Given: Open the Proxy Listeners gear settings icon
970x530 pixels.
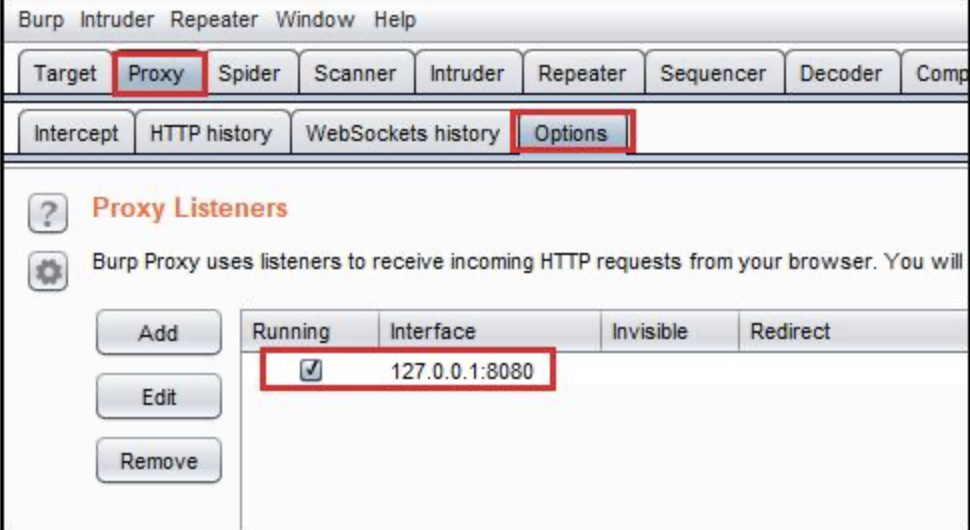Looking at the screenshot, I should tap(48, 271).
